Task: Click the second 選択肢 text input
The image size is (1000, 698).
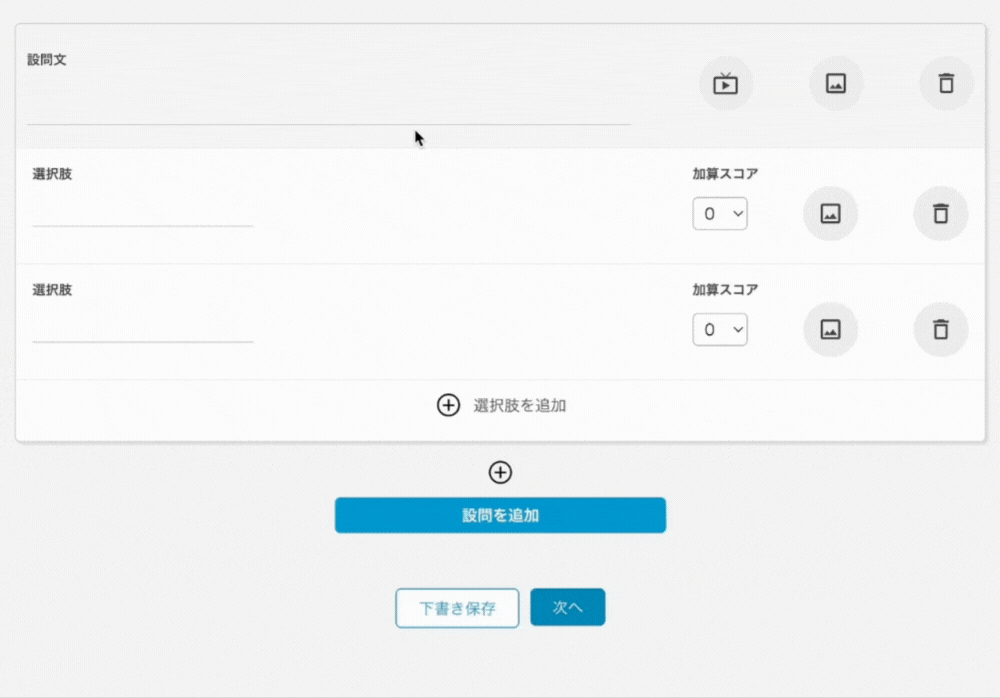Action: 142,328
